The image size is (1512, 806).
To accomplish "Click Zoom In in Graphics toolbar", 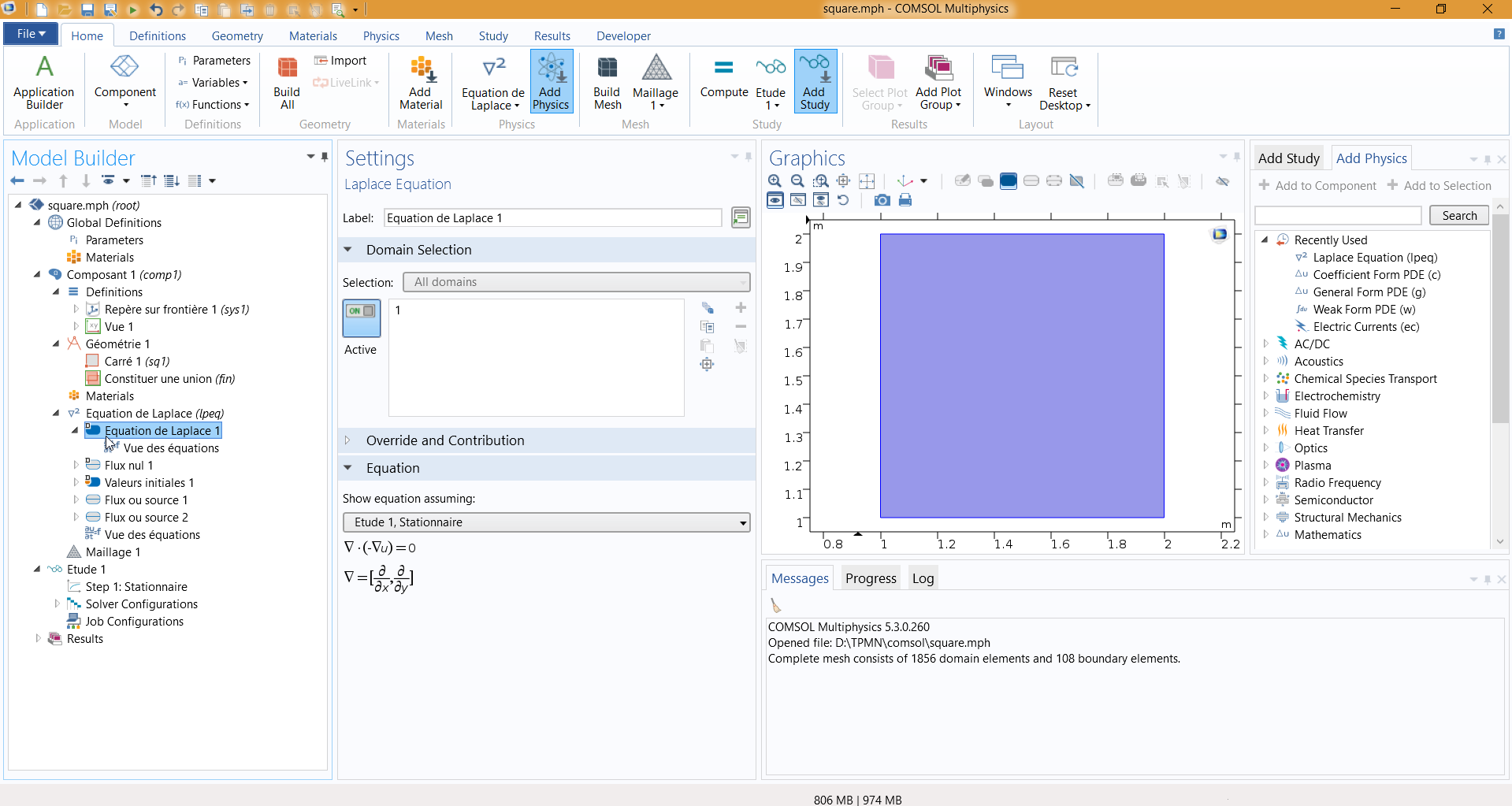I will coord(775,181).
